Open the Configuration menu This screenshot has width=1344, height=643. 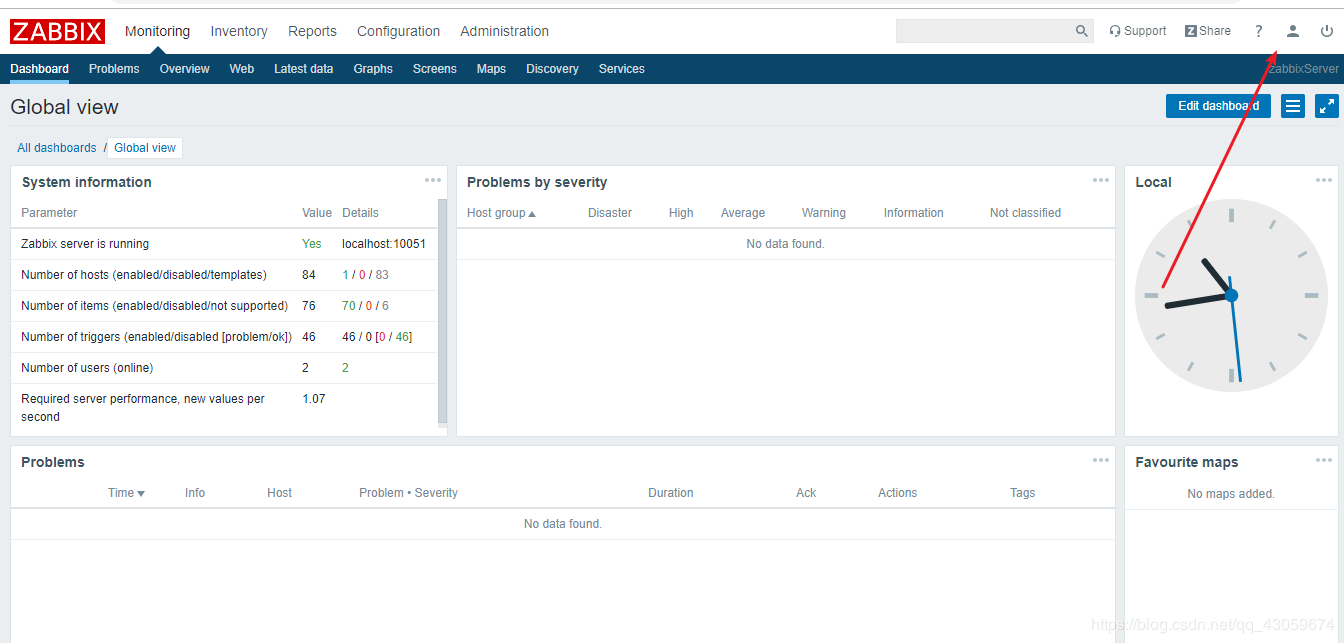398,31
